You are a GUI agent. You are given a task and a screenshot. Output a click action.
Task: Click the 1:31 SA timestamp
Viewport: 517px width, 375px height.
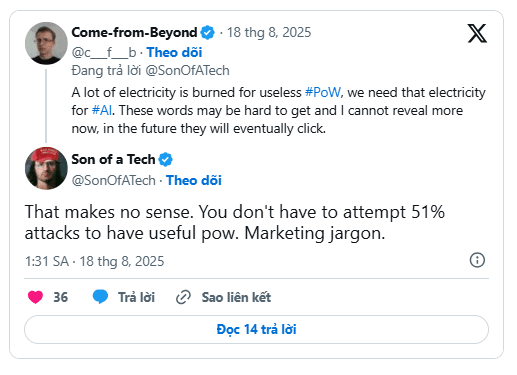pyautogui.click(x=47, y=261)
